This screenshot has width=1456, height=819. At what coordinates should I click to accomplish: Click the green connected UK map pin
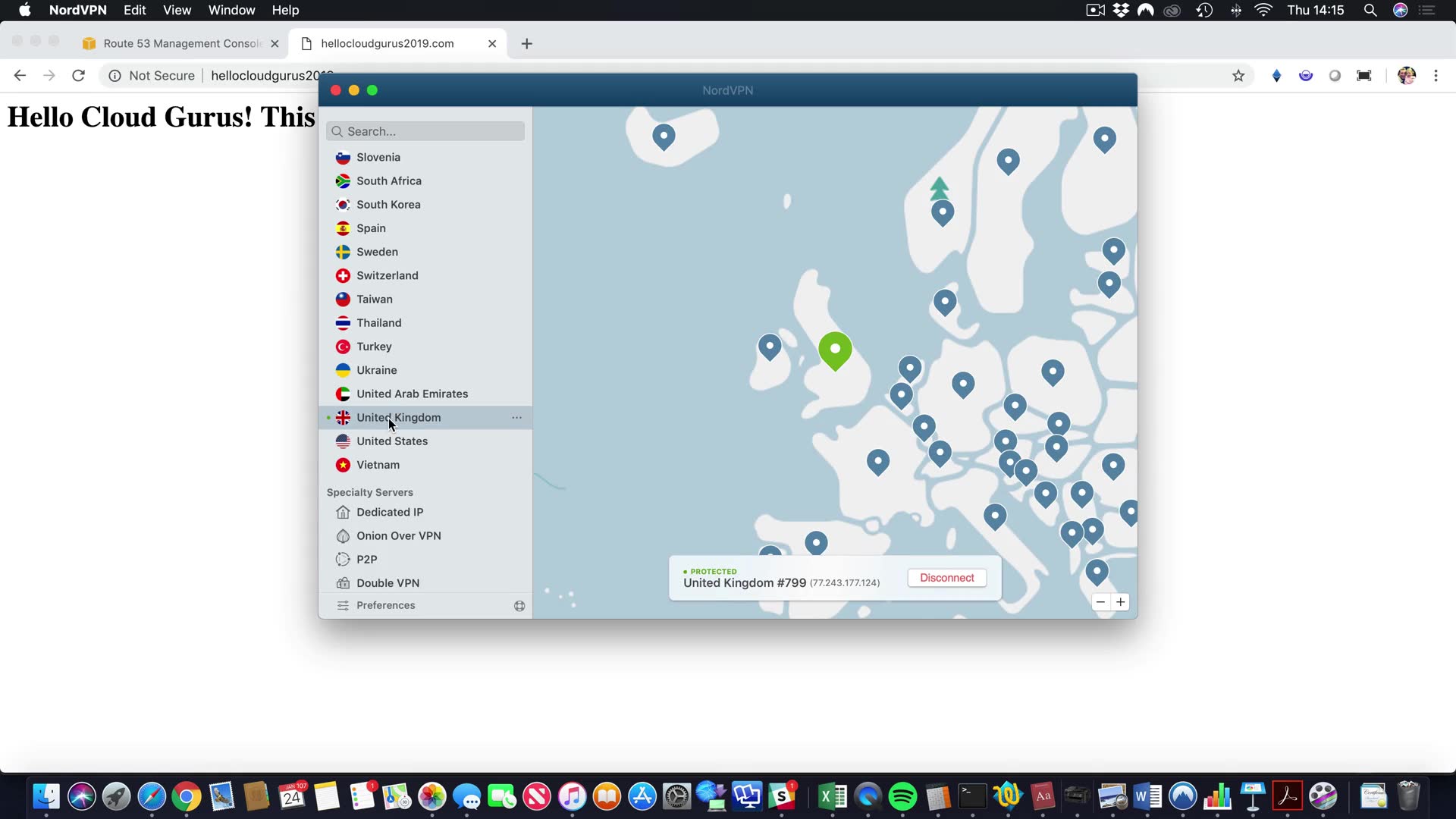tap(835, 350)
